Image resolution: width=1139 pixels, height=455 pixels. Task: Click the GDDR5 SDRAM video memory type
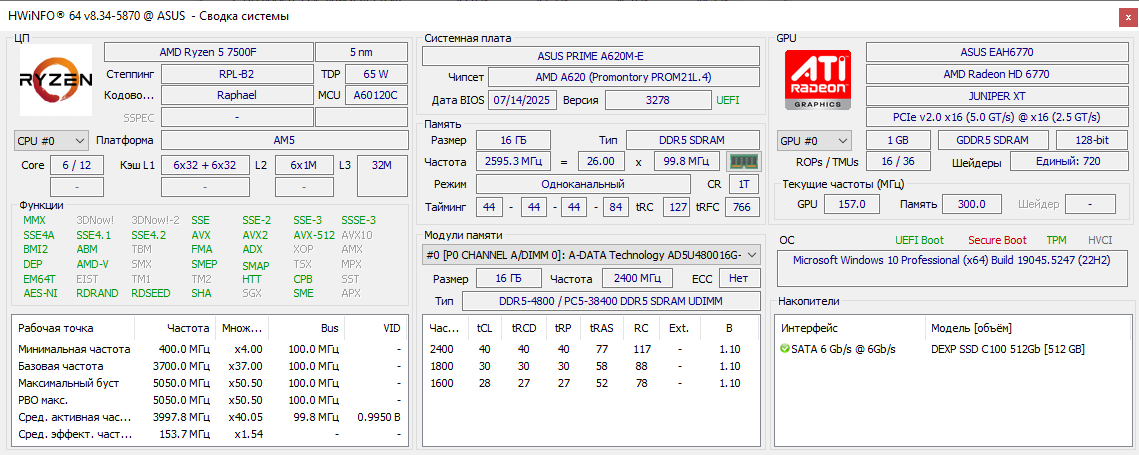993,140
